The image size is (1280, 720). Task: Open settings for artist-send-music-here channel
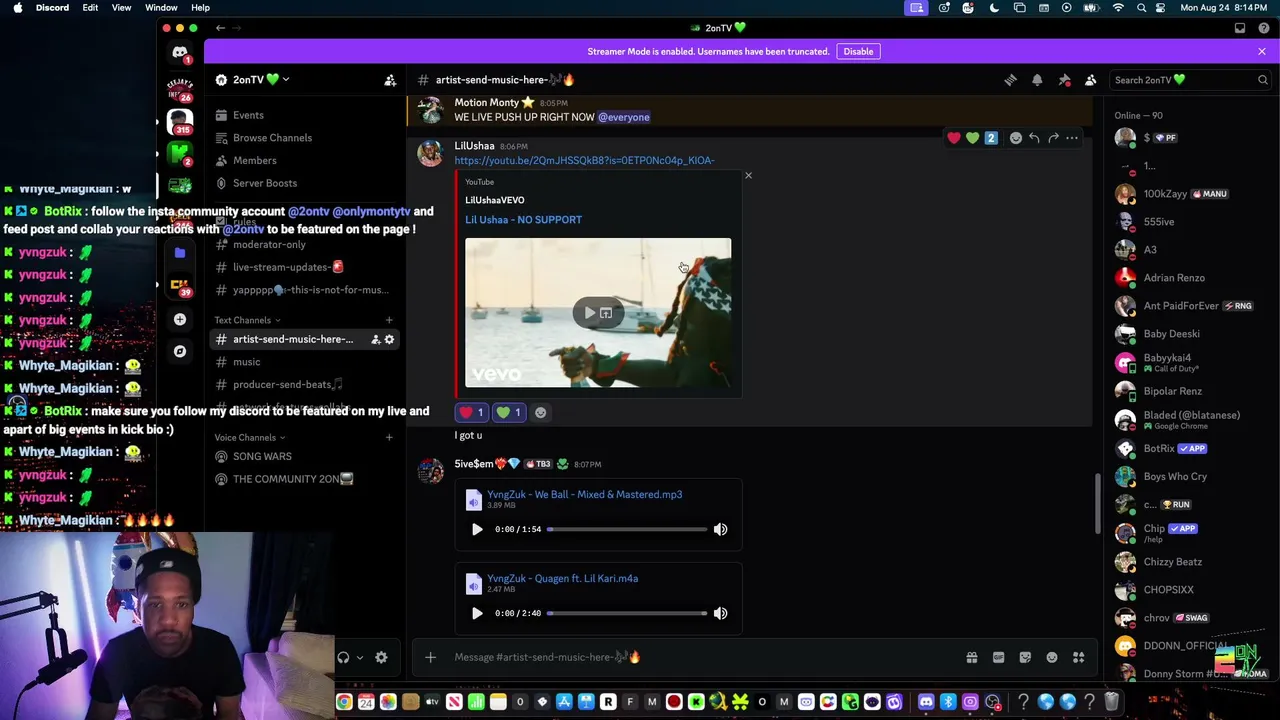pyautogui.click(x=389, y=340)
